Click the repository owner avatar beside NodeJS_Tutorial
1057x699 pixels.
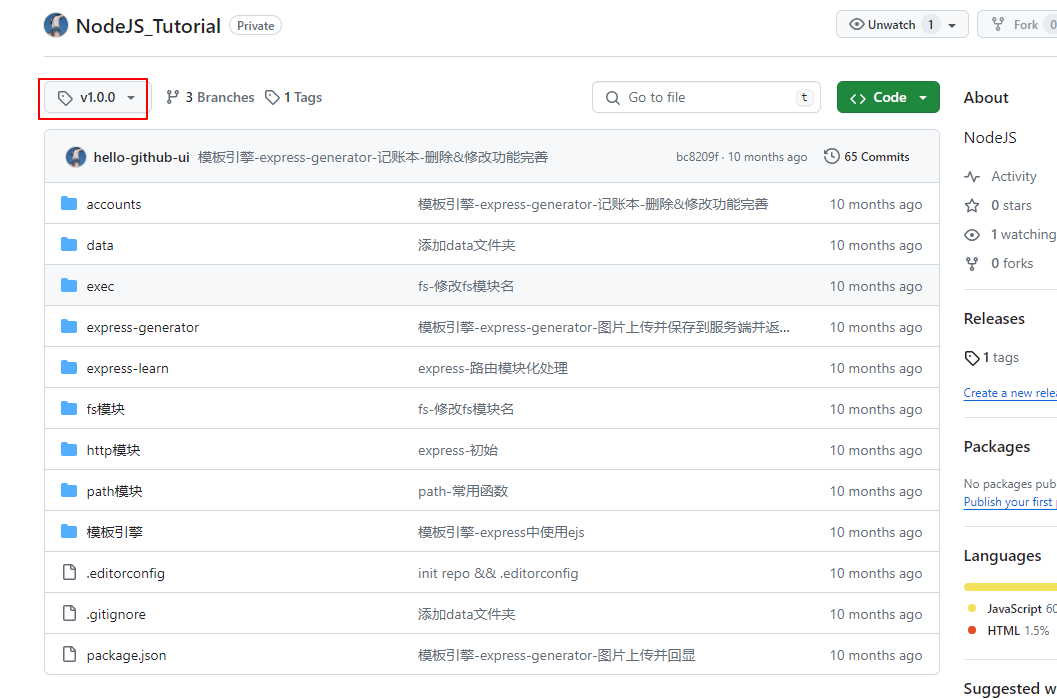point(56,26)
